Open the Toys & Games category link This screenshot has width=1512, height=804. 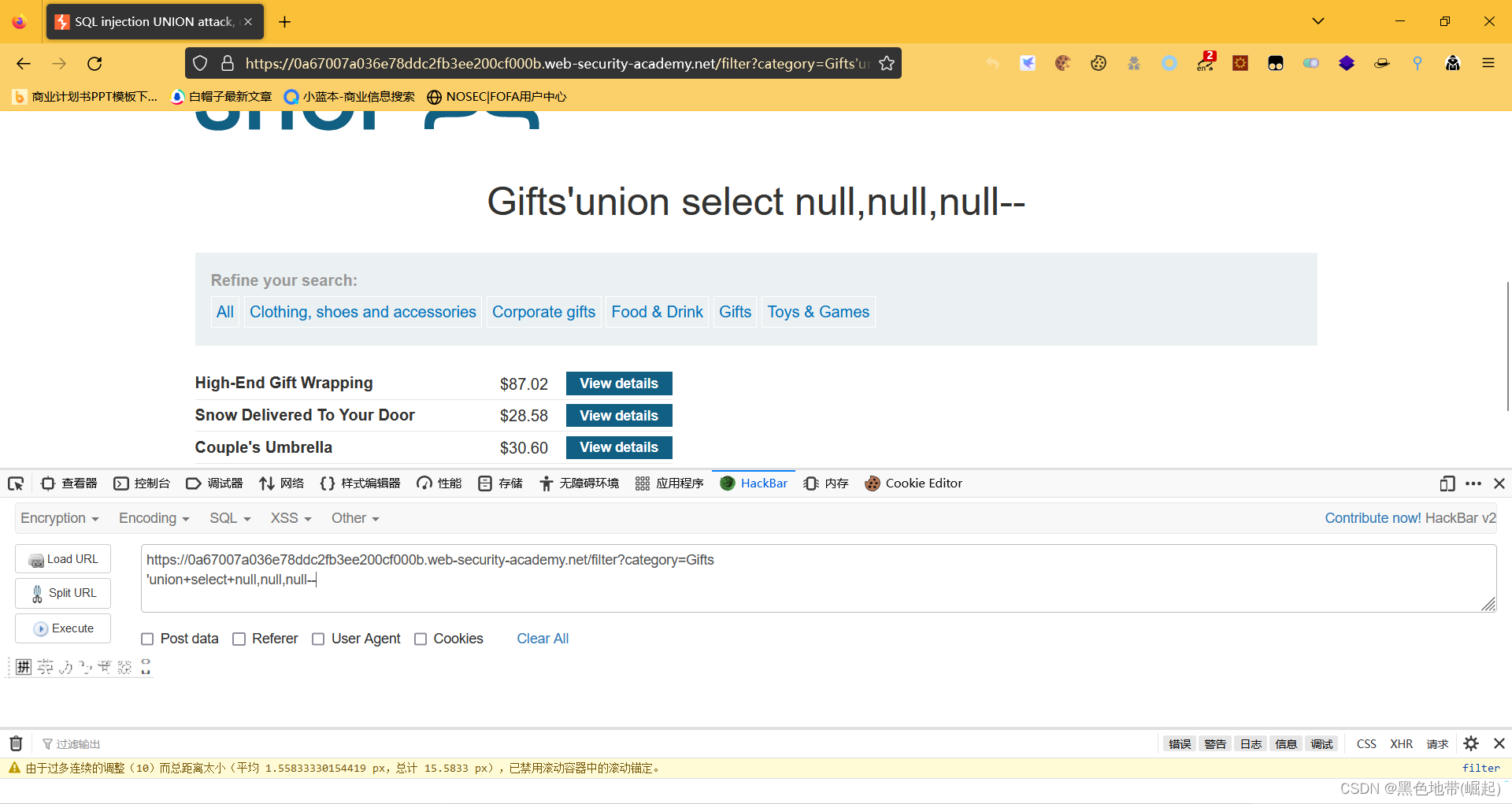tap(818, 312)
